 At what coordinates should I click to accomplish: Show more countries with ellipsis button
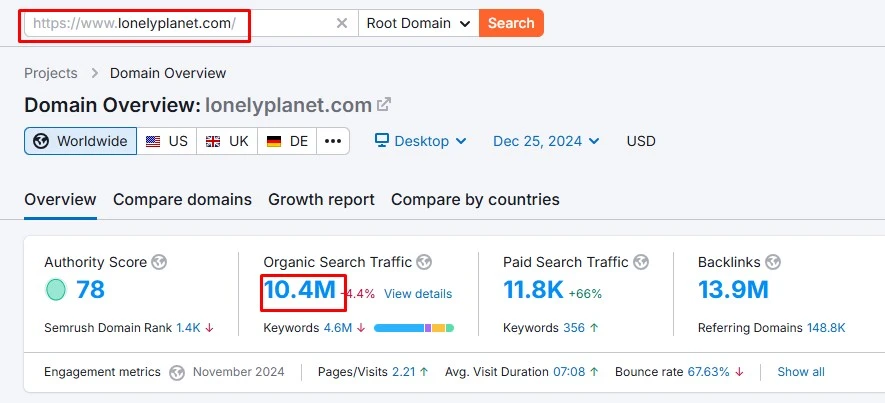coord(333,141)
